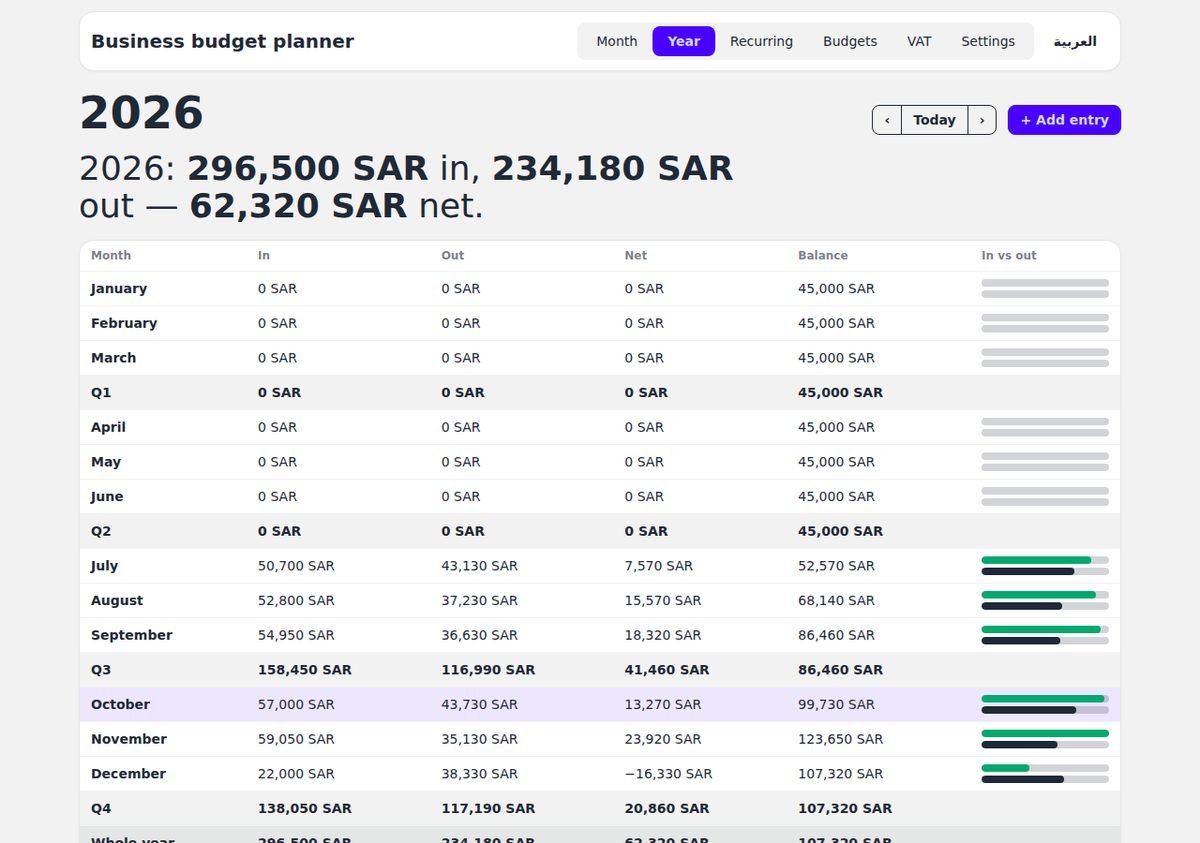Open the March row
The width and height of the screenshot is (1200, 843).
point(600,358)
